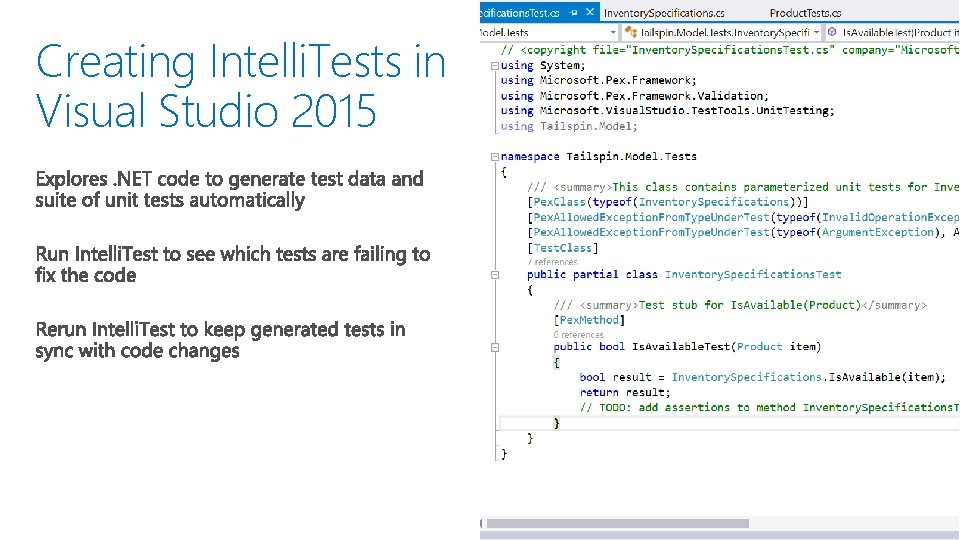The image size is (960, 540).
Task: Collapse the using directives block
Action: click(495, 66)
